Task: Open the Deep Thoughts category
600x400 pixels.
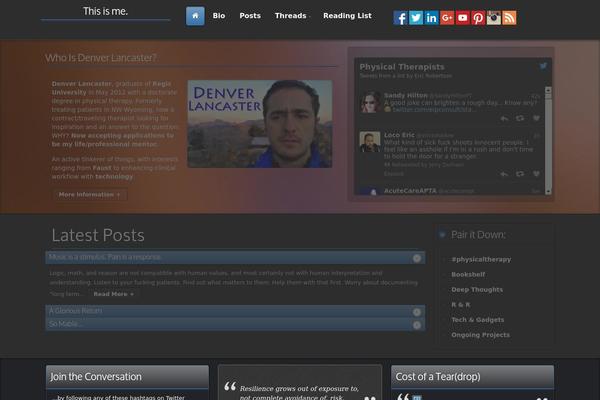Action: coord(477,289)
